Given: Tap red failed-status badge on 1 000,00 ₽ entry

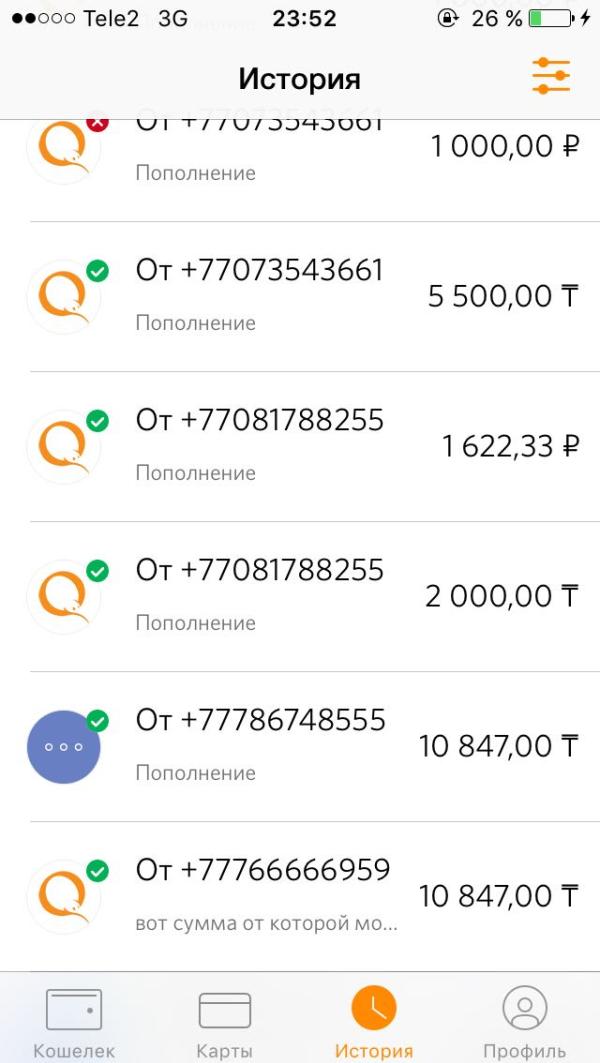Looking at the screenshot, I should point(98,123).
